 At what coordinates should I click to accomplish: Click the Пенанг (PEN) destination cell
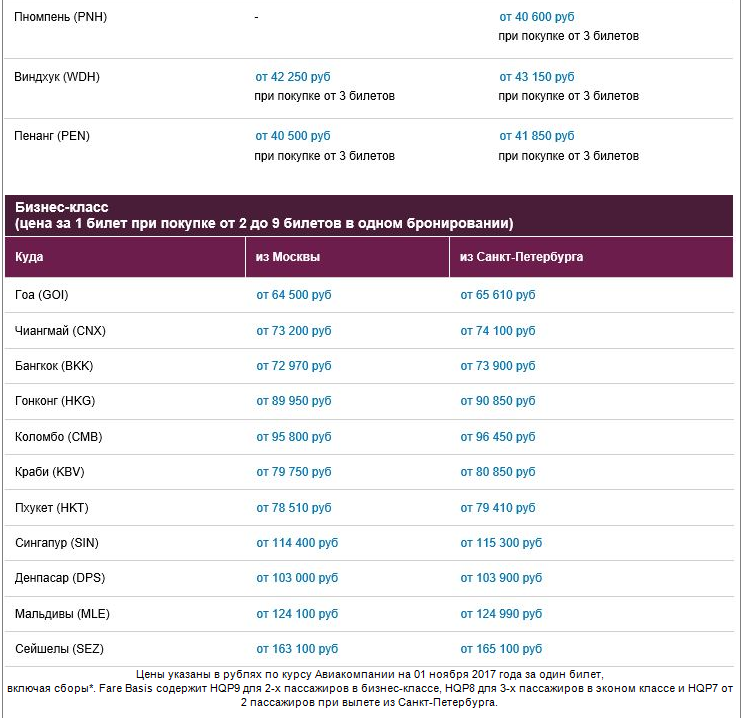52,136
